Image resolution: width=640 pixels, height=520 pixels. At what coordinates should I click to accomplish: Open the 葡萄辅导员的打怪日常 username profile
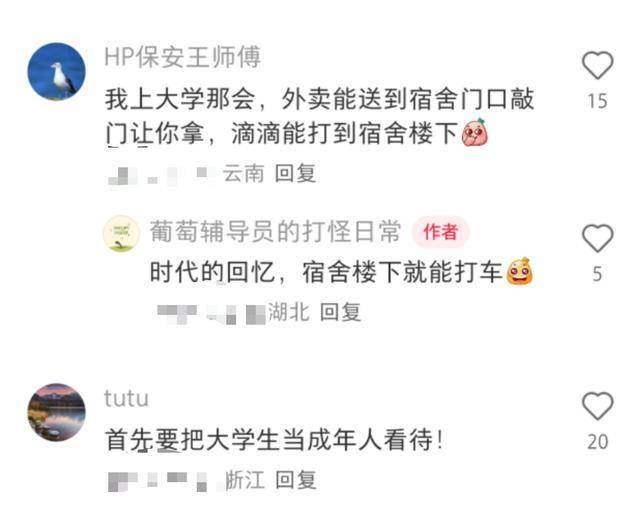pos(276,232)
